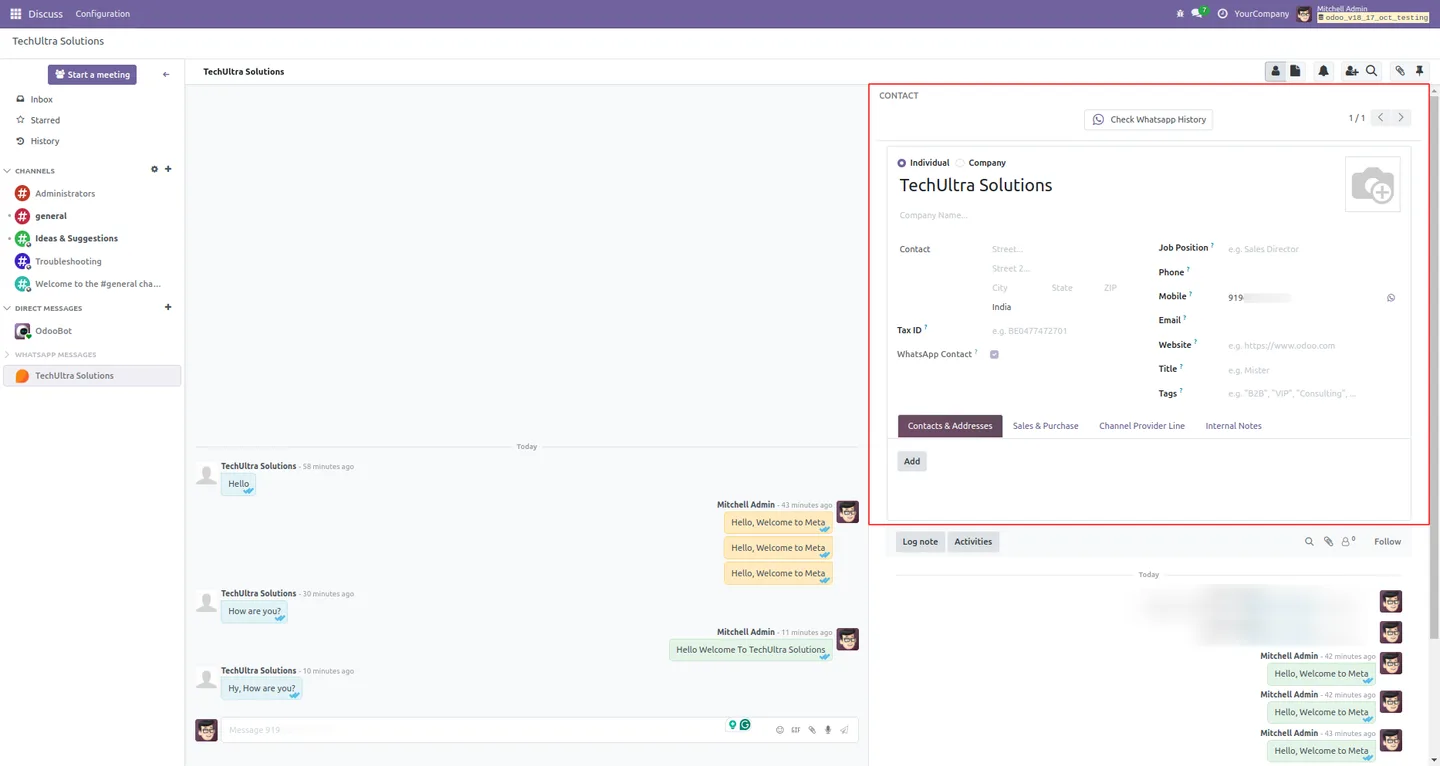
Task: Toggle the contact info panel person icon
Action: tap(1275, 71)
